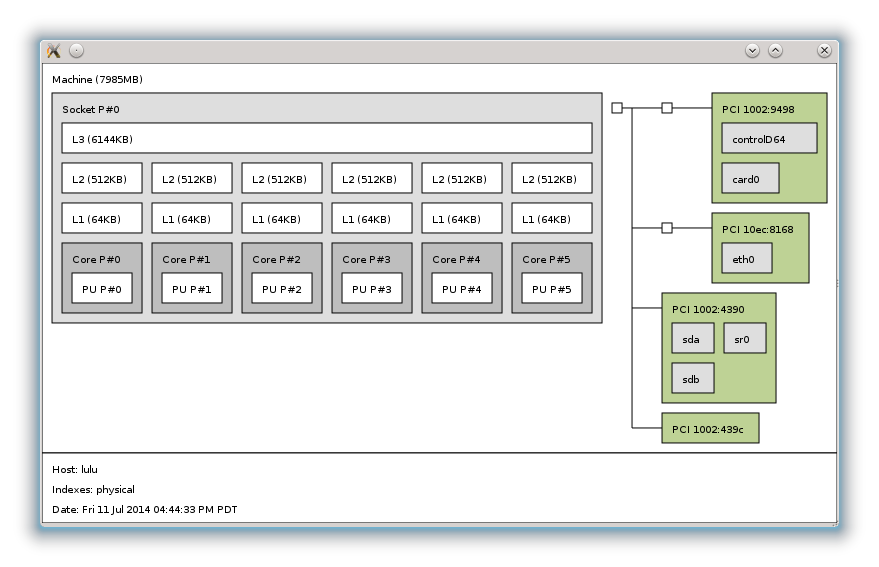This screenshot has width=879, height=567.
Task: Select the sdb disk box
Action: click(693, 379)
